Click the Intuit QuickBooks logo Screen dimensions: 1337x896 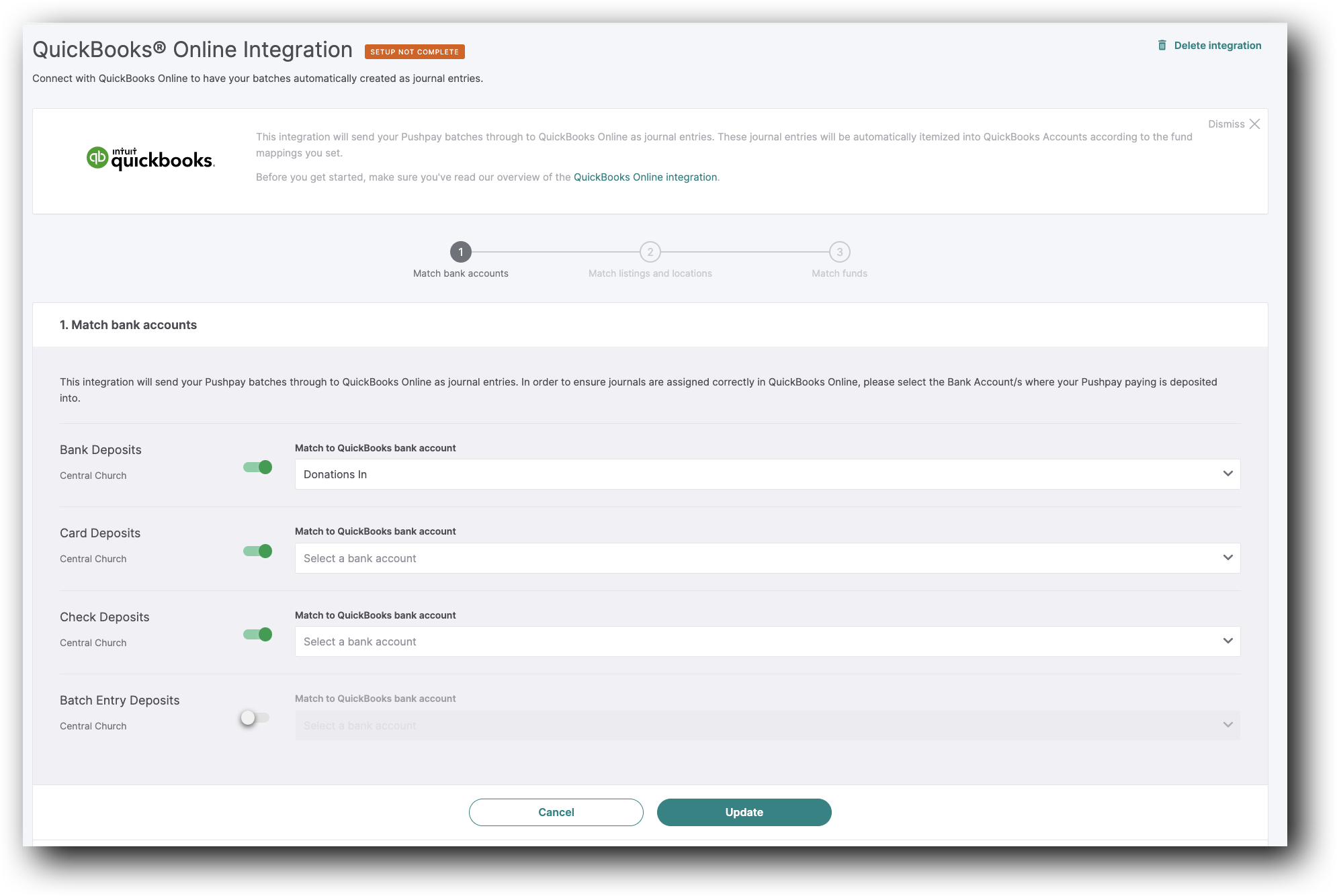tap(150, 159)
